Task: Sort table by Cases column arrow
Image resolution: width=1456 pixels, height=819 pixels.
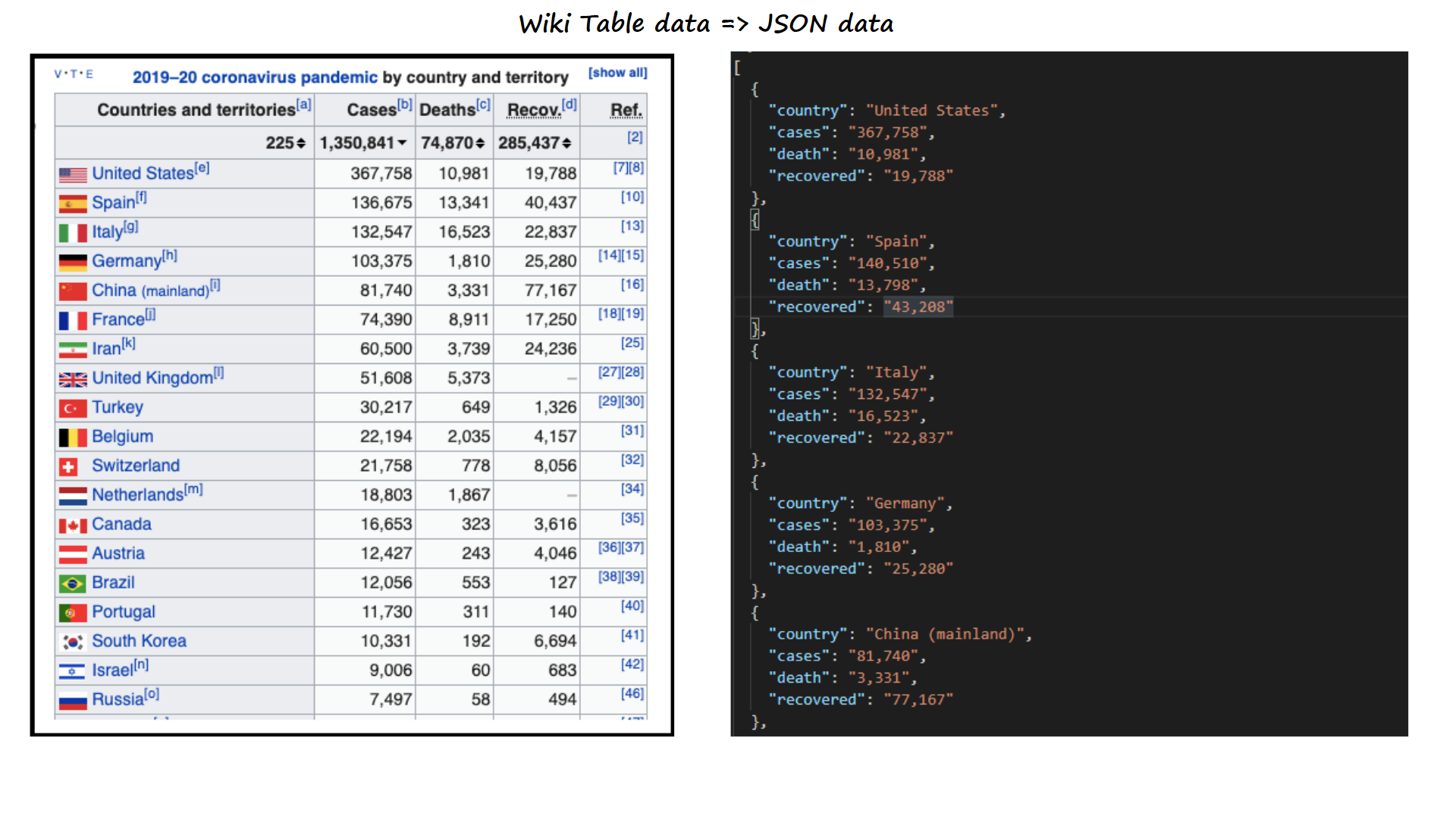Action: click(402, 143)
